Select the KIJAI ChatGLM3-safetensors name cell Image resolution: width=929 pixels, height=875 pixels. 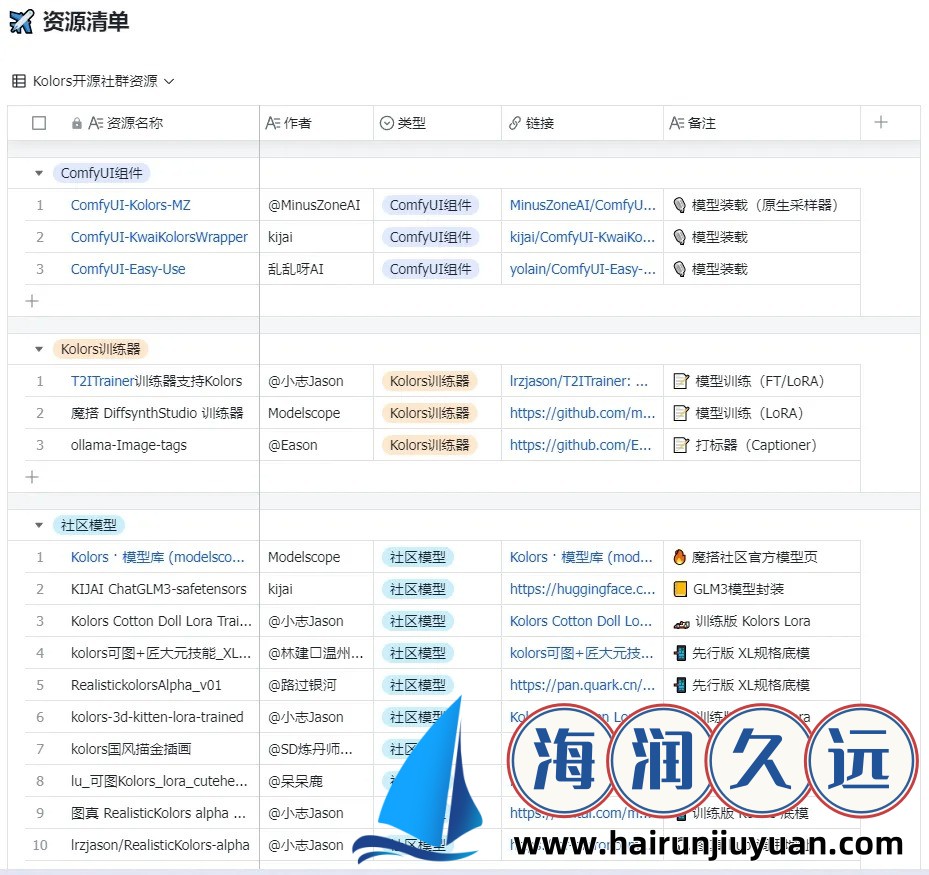(159, 589)
